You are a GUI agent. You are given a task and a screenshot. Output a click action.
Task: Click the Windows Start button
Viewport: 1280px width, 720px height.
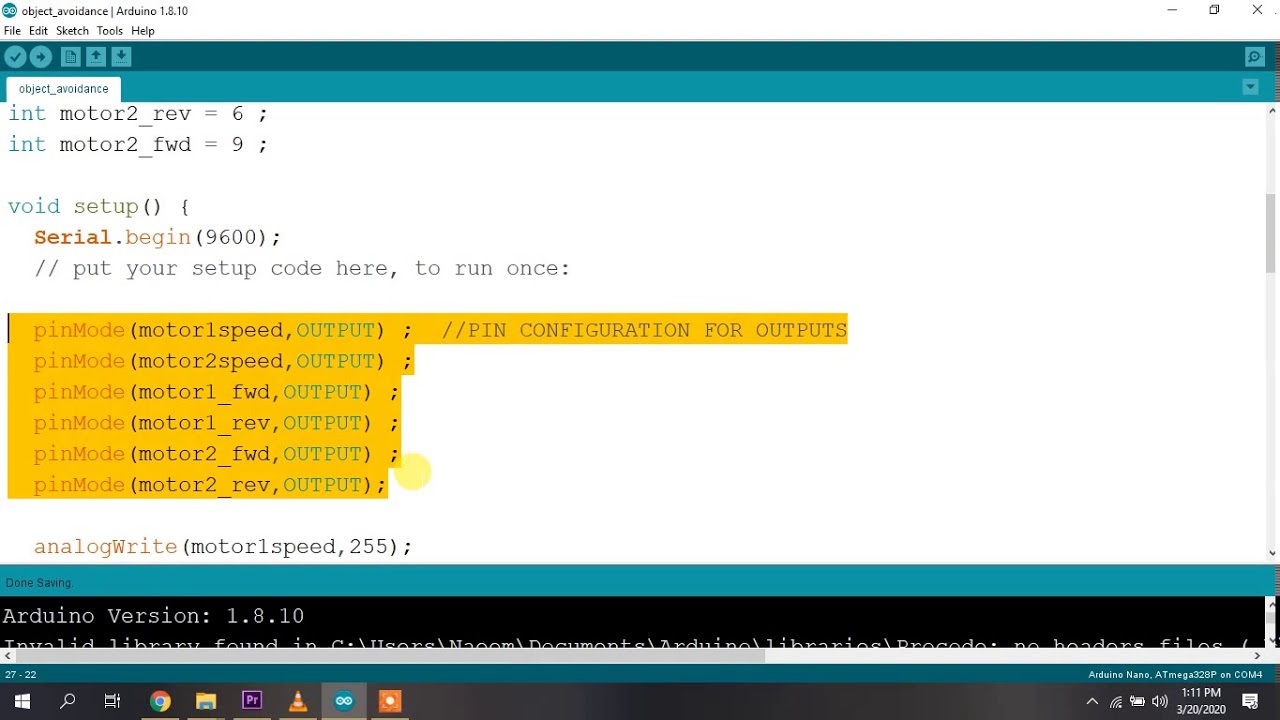(22, 701)
